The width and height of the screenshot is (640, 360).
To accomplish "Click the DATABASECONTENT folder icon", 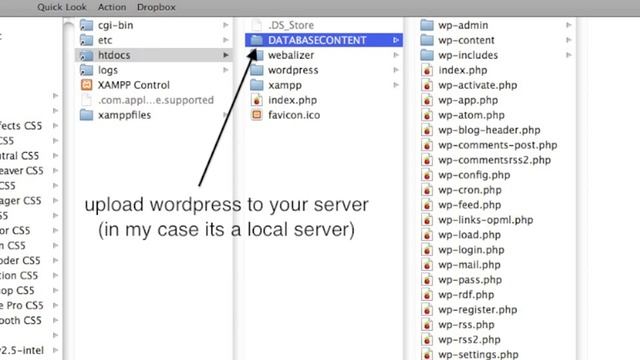I will [256, 40].
